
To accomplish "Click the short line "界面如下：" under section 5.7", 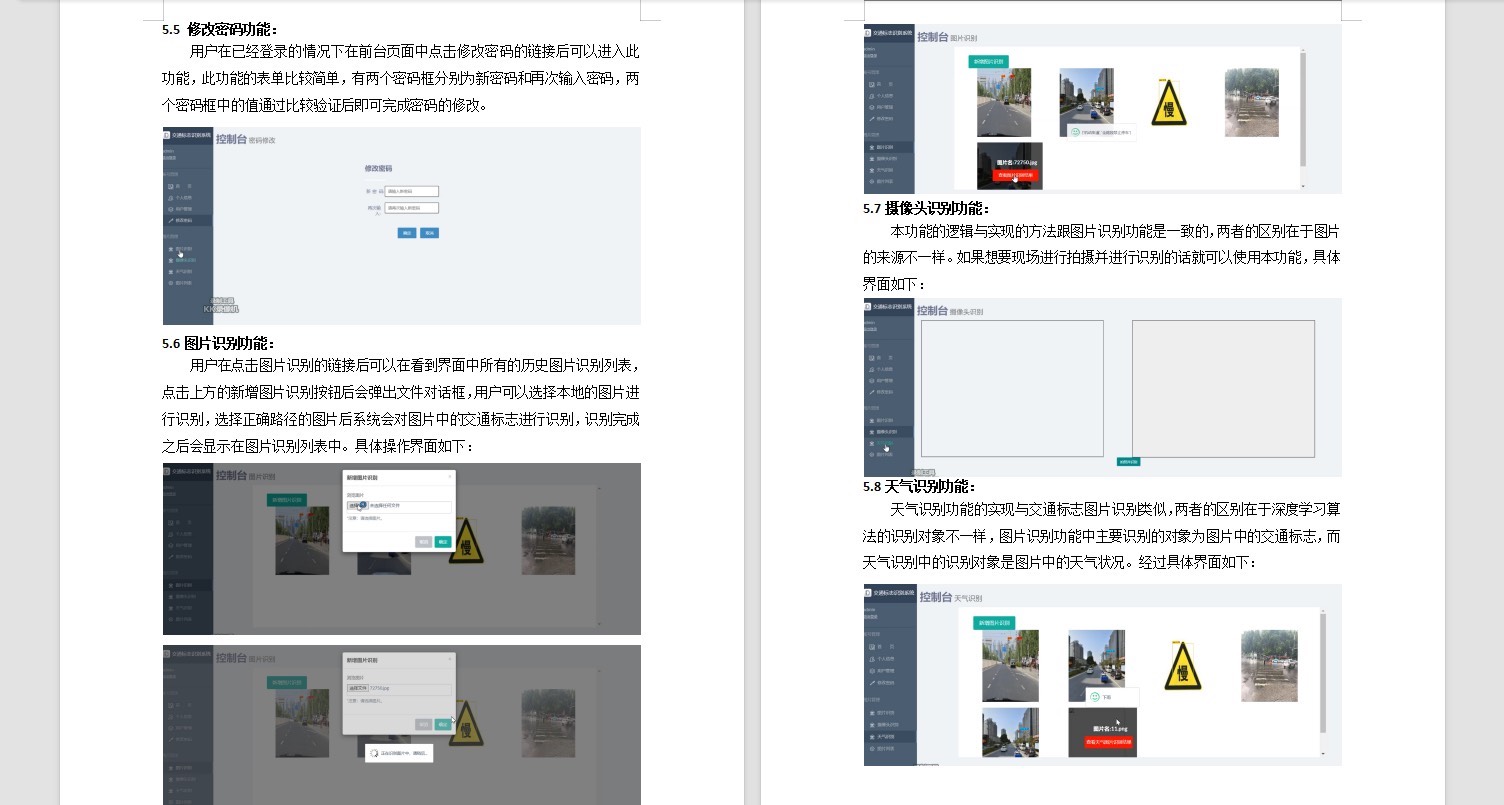I will (895, 284).
